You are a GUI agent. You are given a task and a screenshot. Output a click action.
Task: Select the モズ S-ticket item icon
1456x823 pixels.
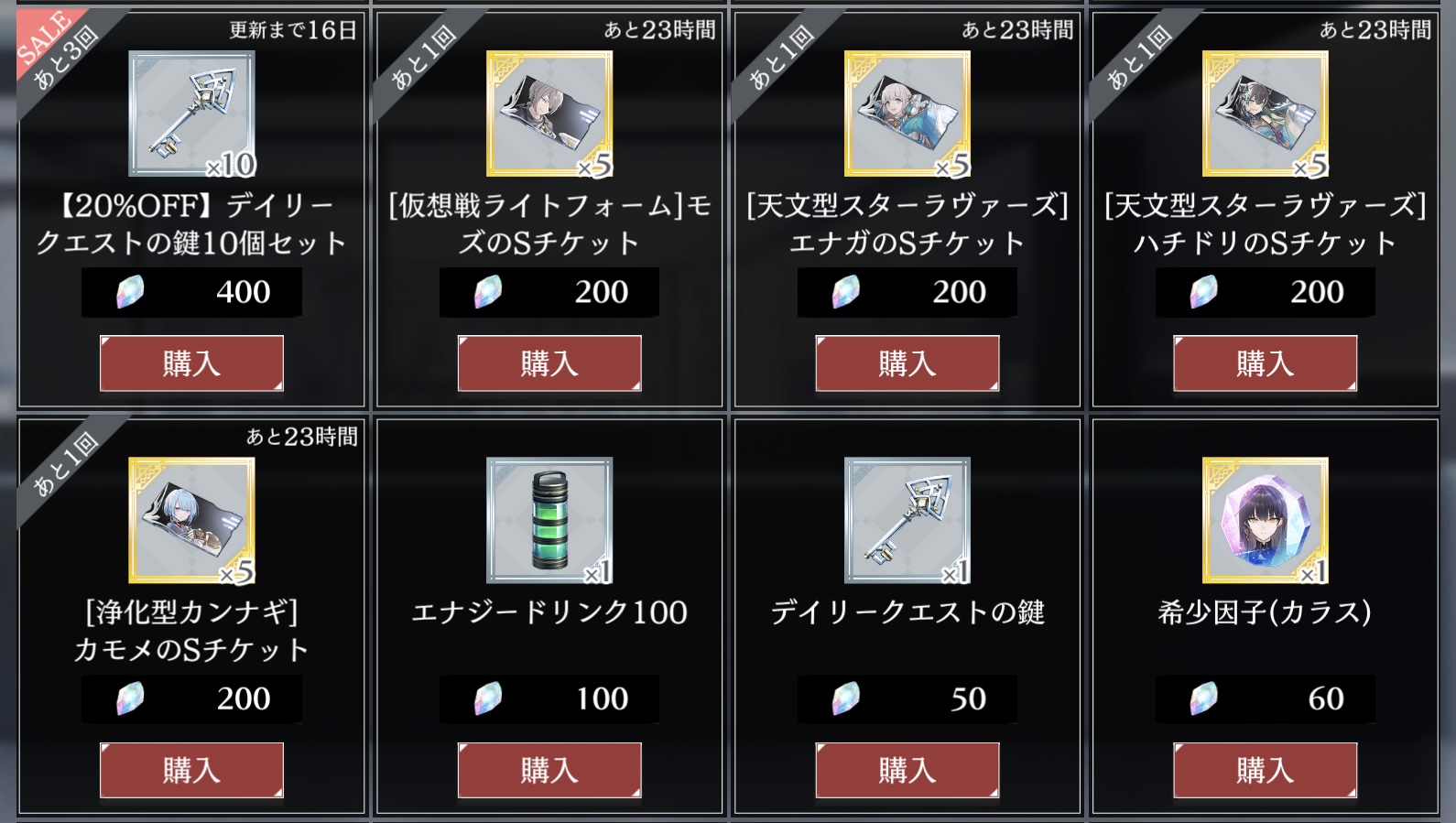click(x=549, y=114)
